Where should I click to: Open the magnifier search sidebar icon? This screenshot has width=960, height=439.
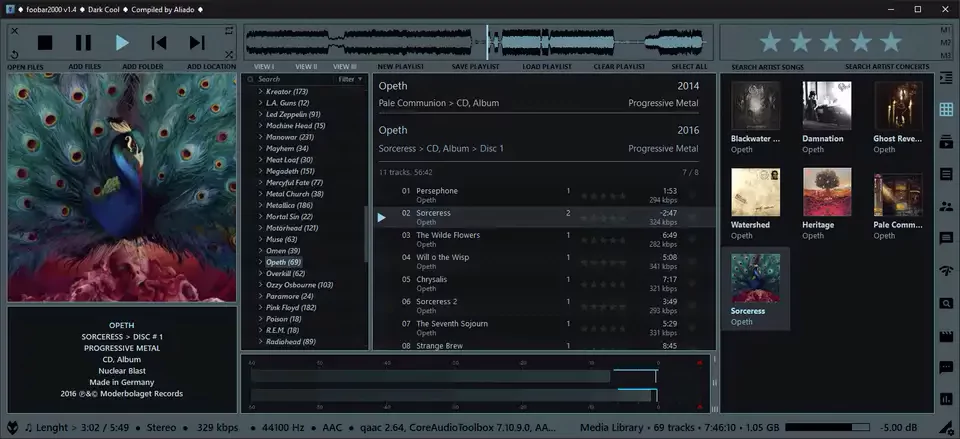coord(946,303)
